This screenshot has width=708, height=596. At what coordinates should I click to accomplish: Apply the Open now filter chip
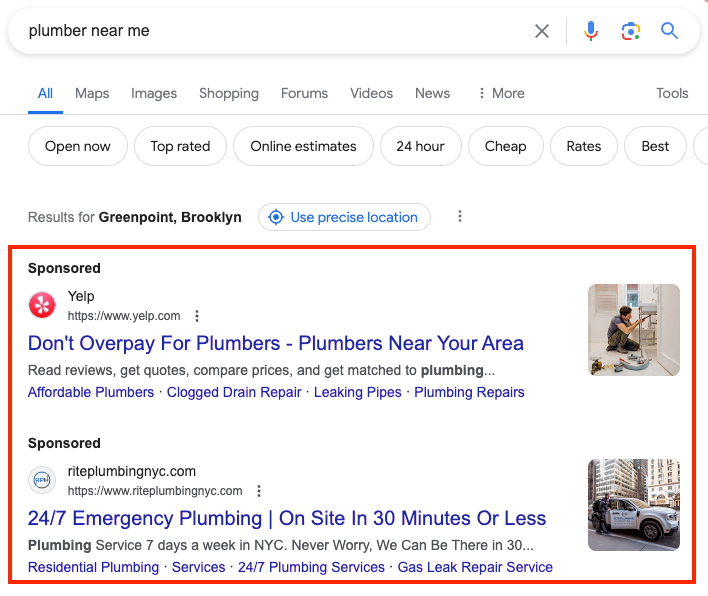(x=78, y=146)
